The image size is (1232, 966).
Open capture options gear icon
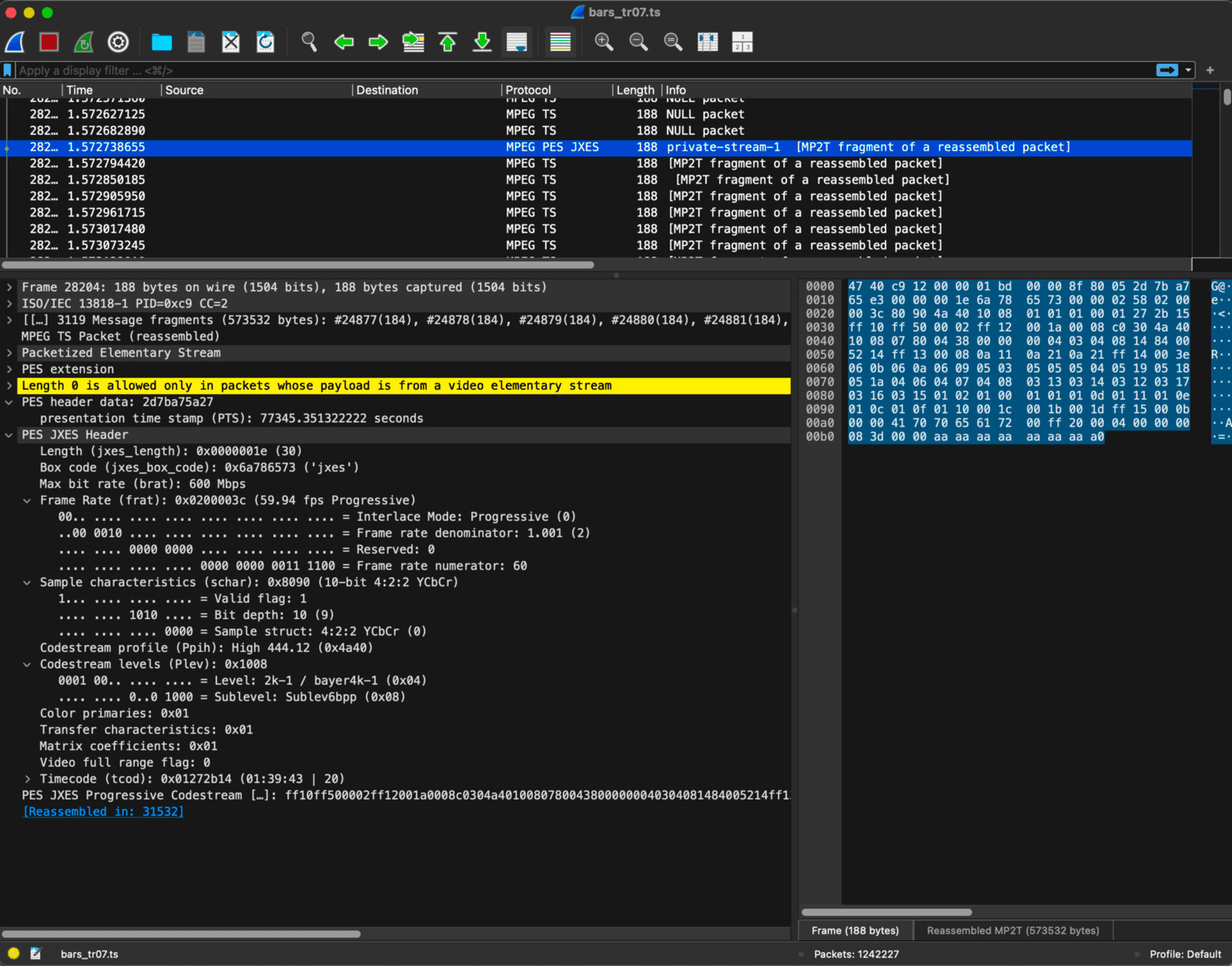118,42
